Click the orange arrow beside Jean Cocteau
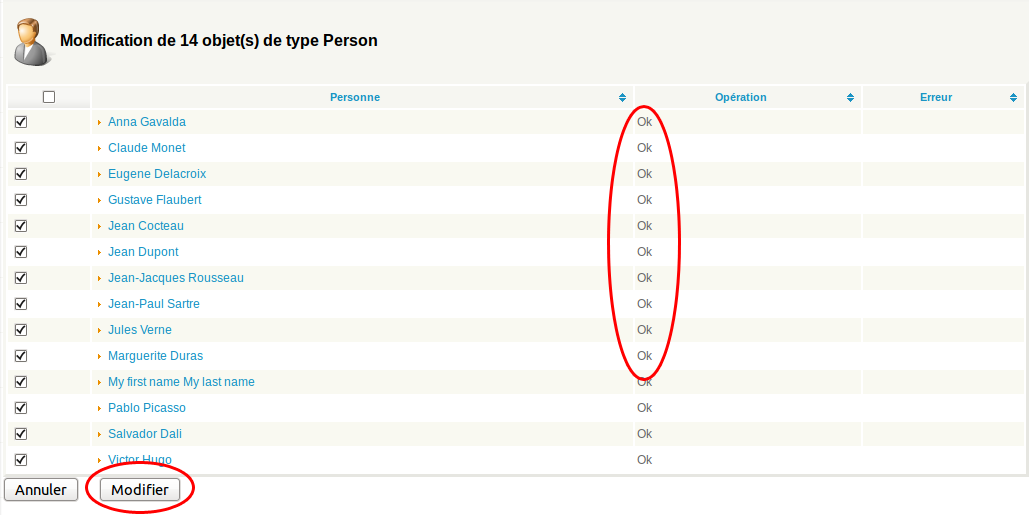Viewport: 1029px width, 515px height. click(100, 226)
